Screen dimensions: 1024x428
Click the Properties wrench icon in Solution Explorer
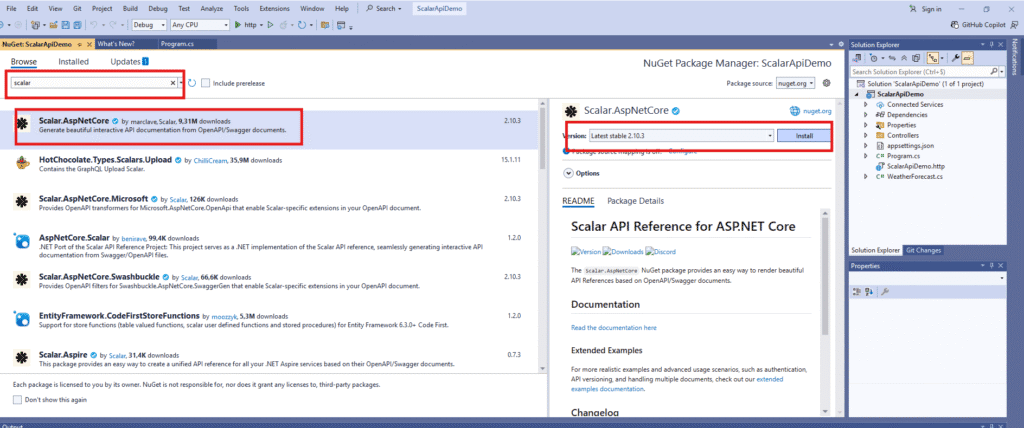pos(956,58)
